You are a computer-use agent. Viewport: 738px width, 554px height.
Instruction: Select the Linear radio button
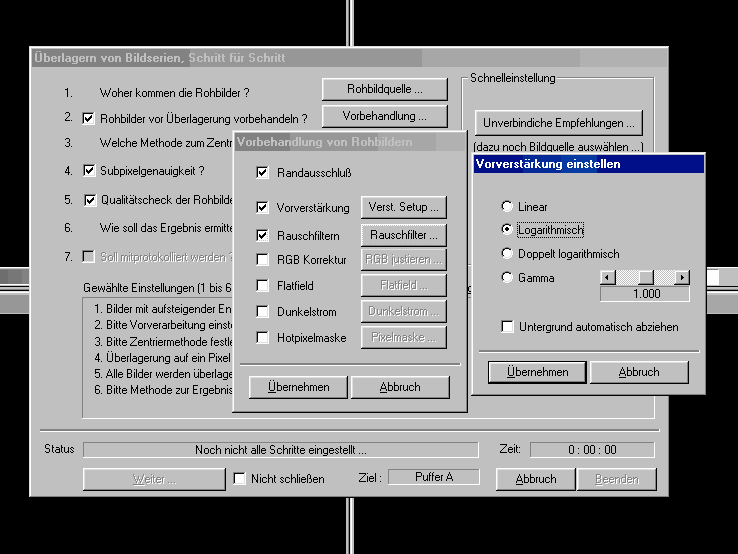tap(508, 207)
